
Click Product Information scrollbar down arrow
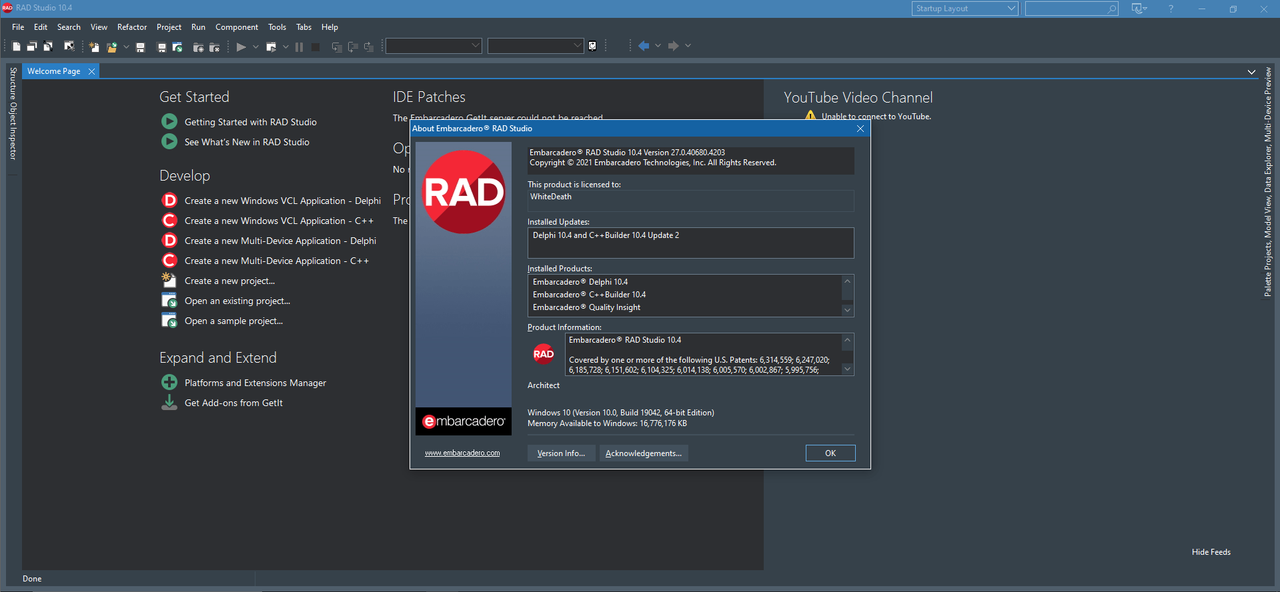tap(849, 368)
